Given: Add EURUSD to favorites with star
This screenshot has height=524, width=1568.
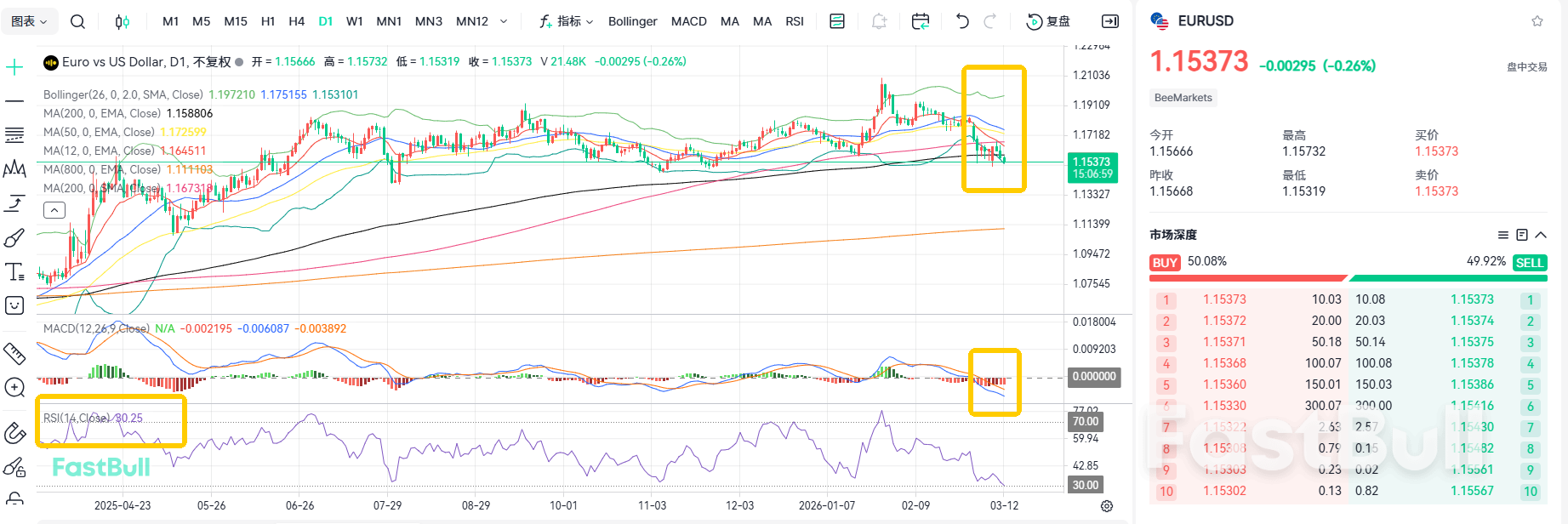Looking at the screenshot, I should (x=1537, y=21).
